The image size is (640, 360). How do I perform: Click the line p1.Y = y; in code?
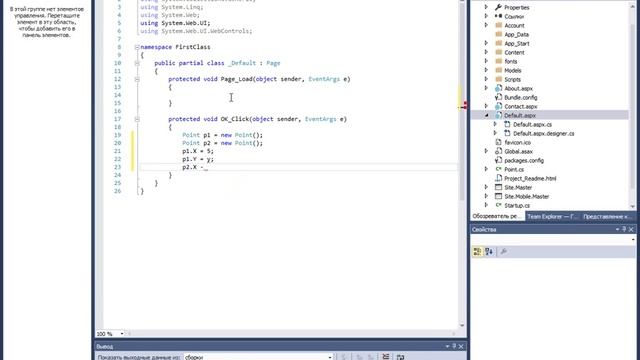[x=198, y=159]
